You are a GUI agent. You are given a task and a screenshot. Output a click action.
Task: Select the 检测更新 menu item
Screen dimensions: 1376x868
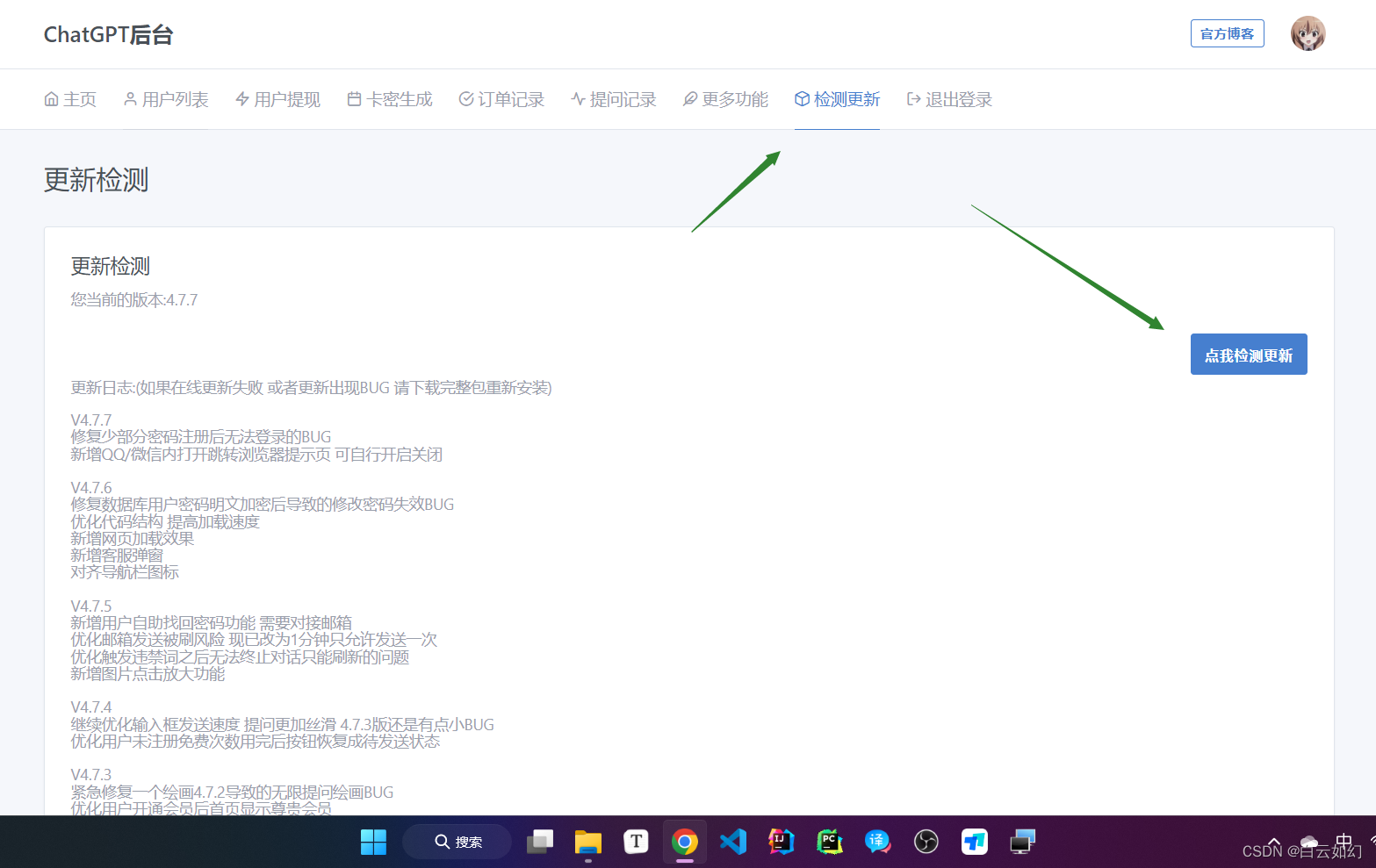[x=837, y=99]
